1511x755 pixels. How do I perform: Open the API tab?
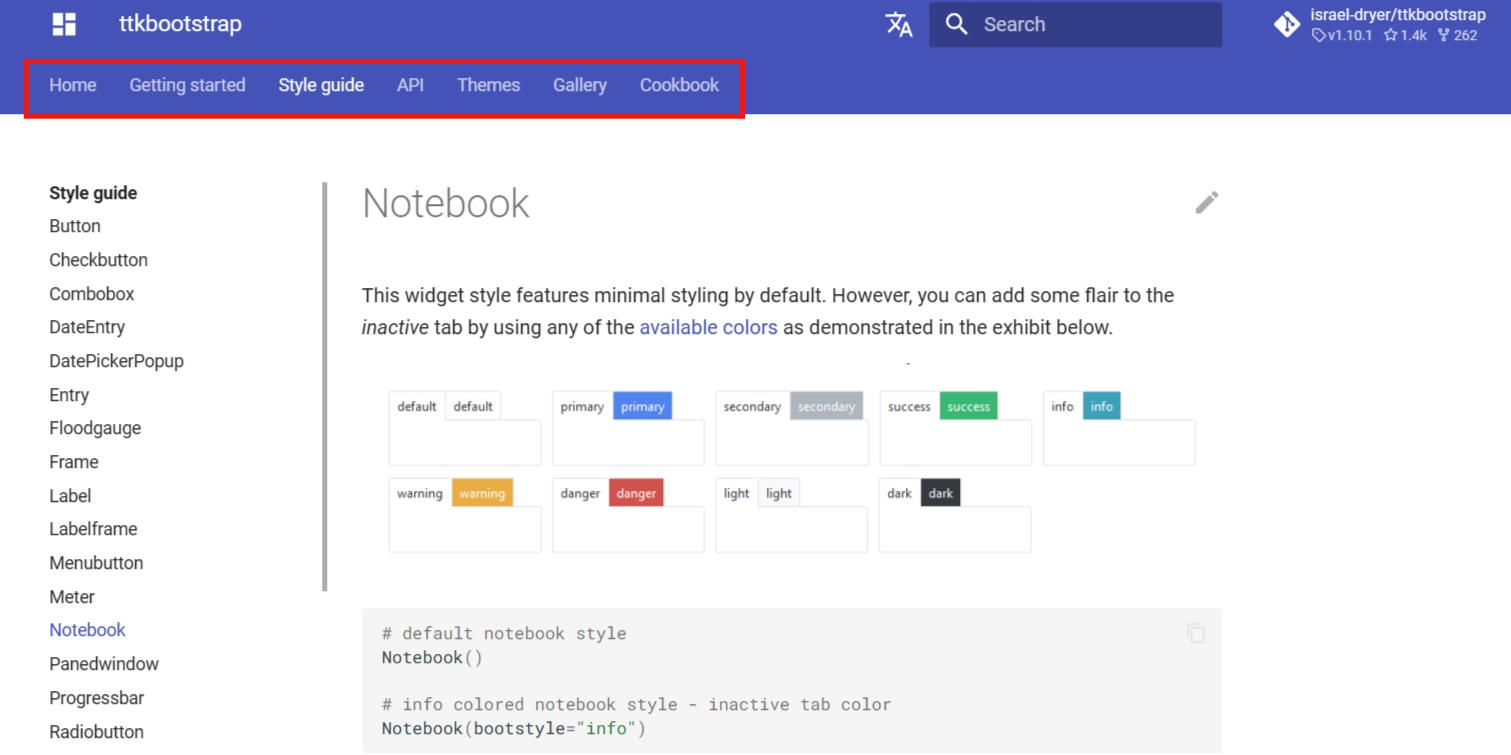pyautogui.click(x=410, y=85)
